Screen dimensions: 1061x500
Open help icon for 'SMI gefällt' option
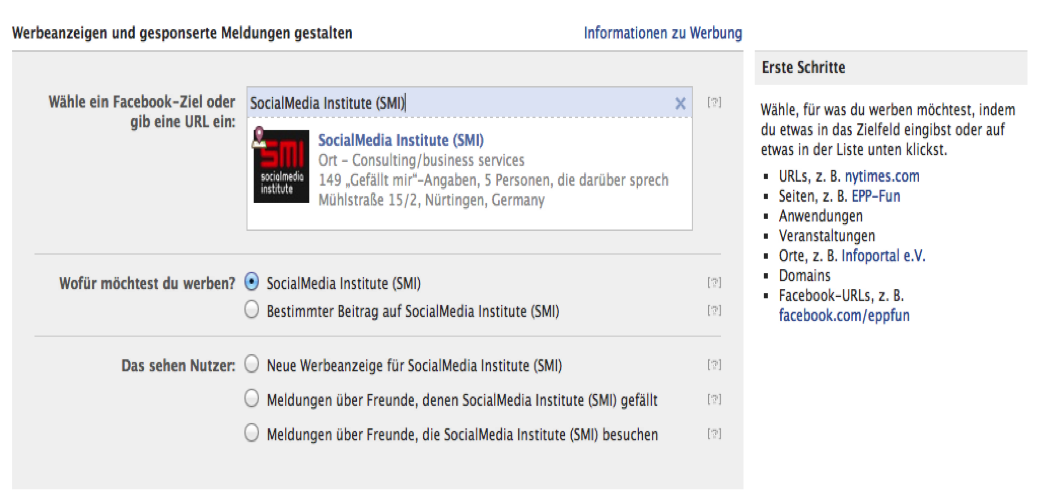tap(714, 399)
